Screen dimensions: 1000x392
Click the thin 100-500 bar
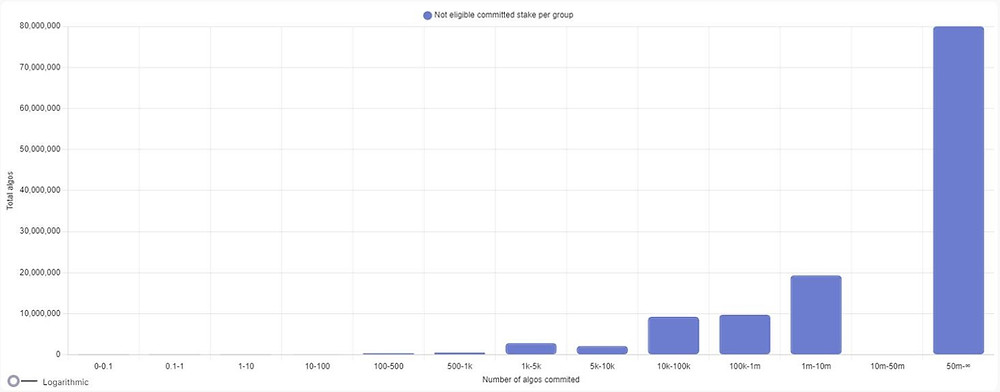pyautogui.click(x=388, y=354)
